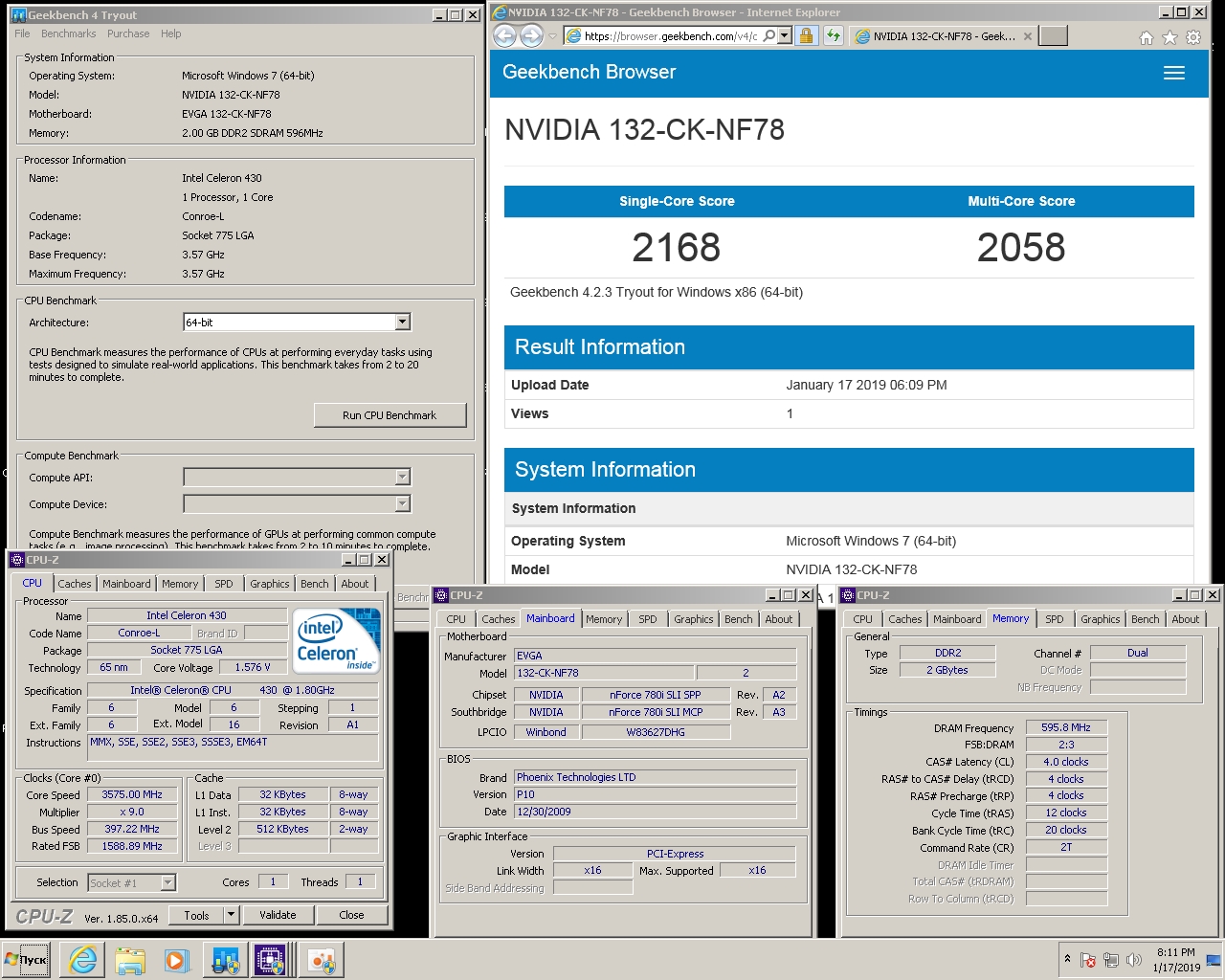Click the search magnifier in address bar
1225x980 pixels.
(769, 35)
